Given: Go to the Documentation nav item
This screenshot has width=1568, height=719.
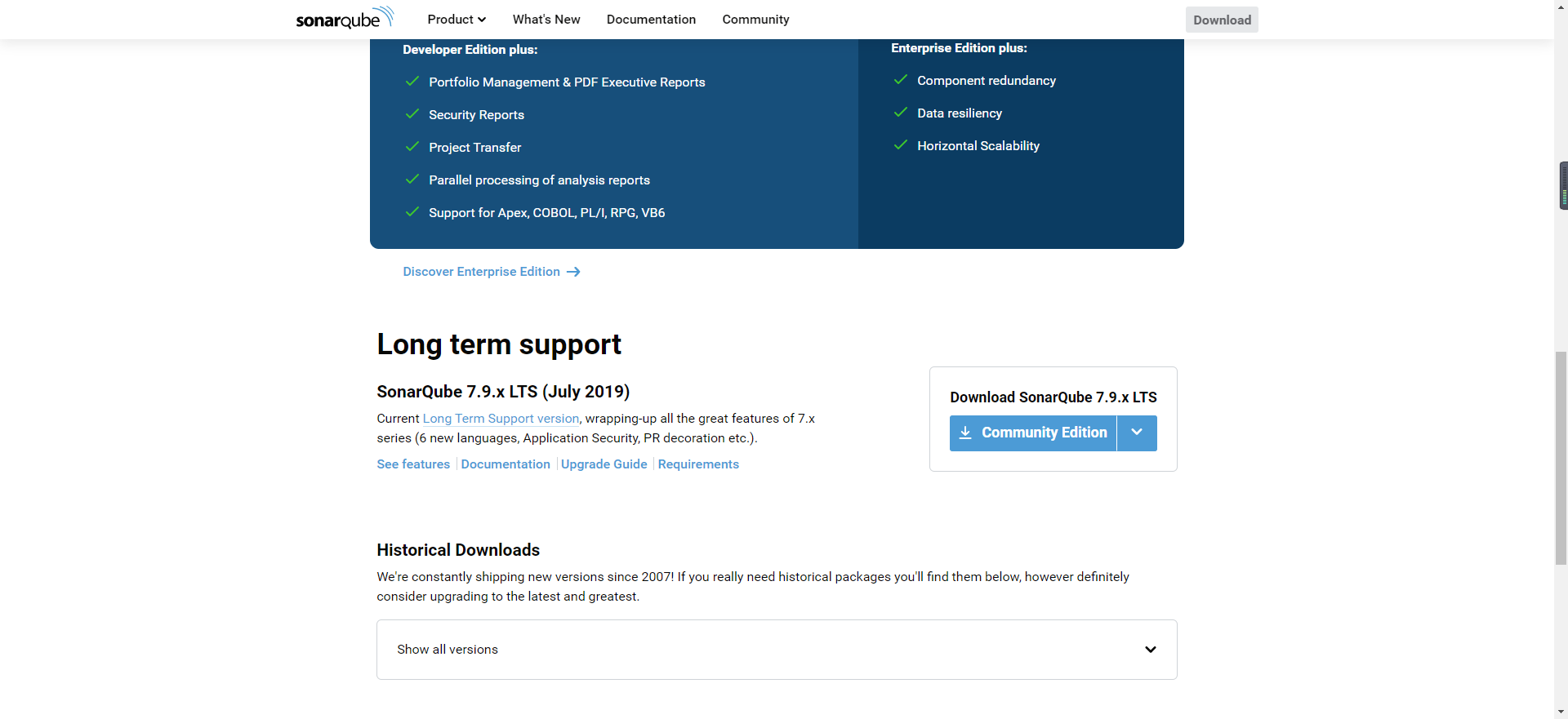Looking at the screenshot, I should pos(651,20).
